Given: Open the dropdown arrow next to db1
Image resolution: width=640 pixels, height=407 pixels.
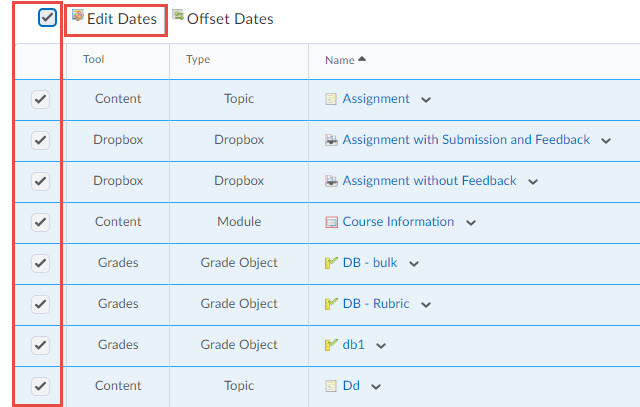Looking at the screenshot, I should (x=381, y=346).
